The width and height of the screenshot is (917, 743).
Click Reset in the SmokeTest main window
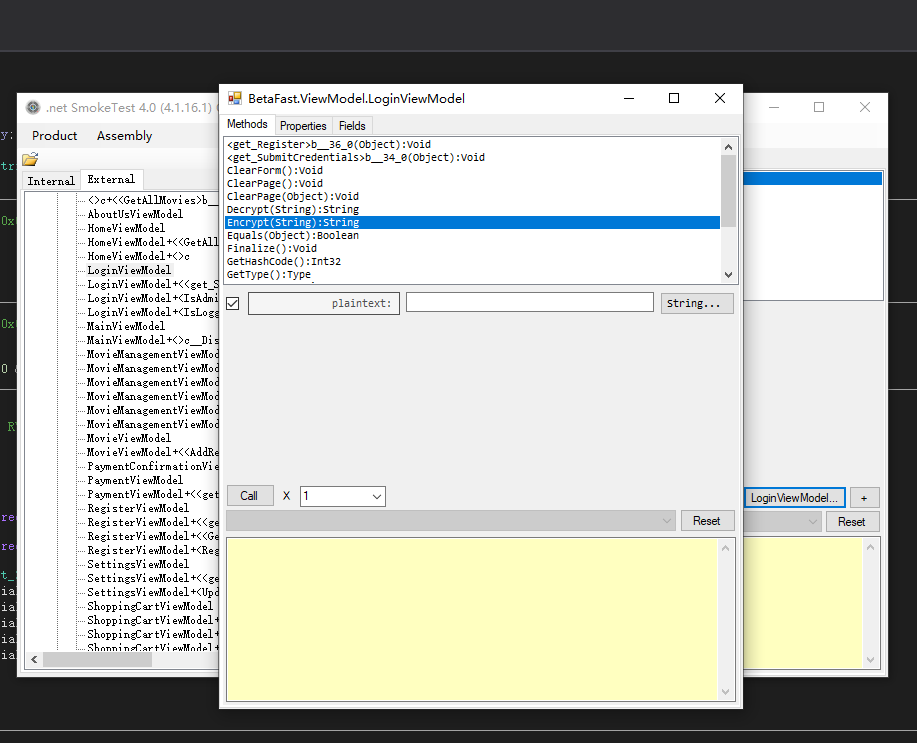coord(852,522)
